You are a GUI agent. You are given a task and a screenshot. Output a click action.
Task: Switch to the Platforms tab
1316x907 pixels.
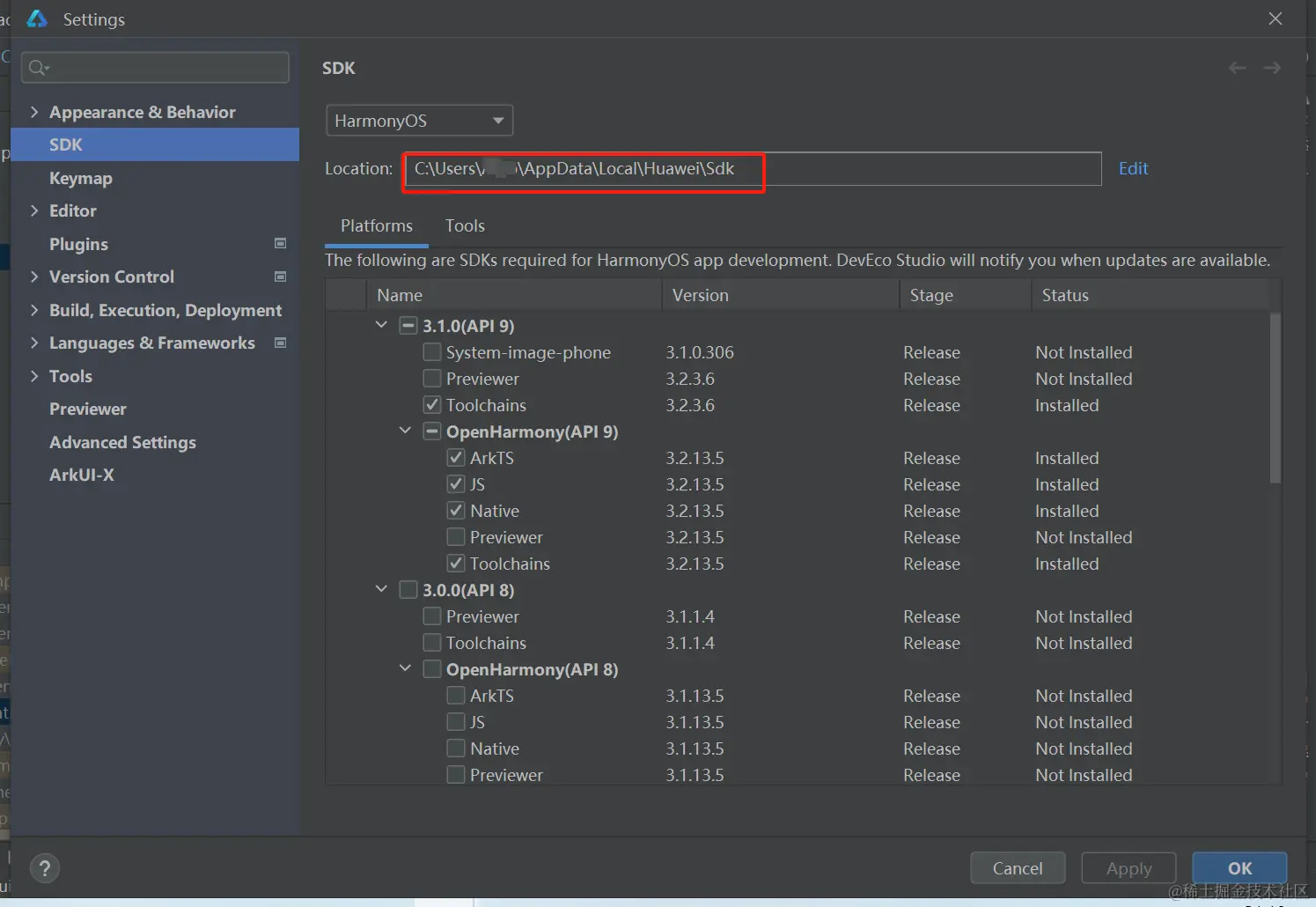[x=377, y=226]
